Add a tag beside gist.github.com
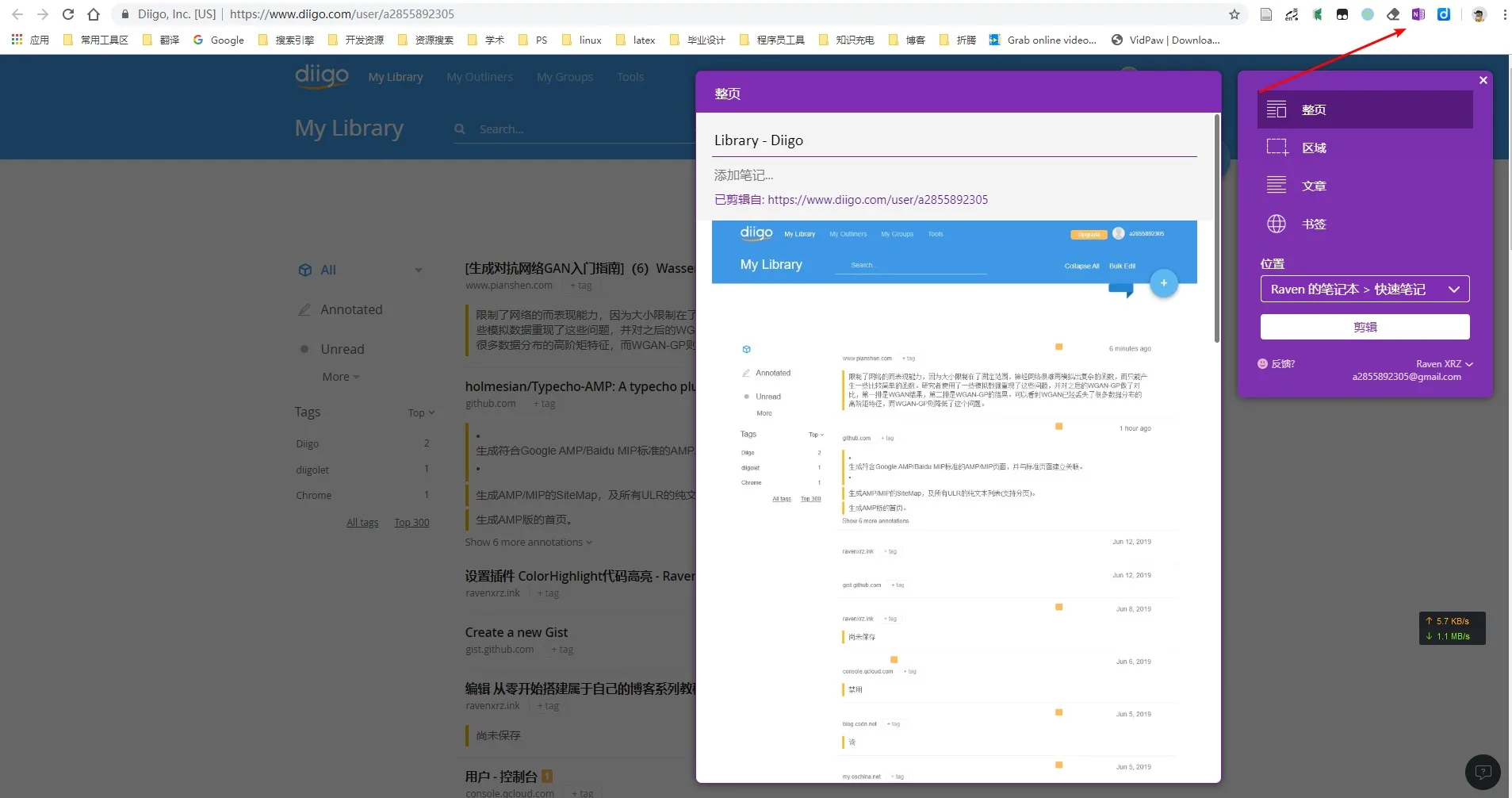1512x798 pixels. [562, 650]
